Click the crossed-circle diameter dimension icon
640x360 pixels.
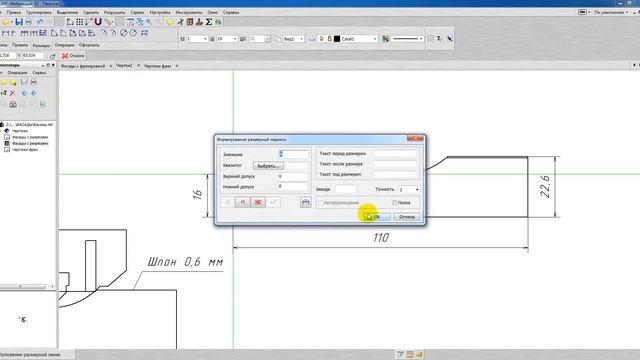click(124, 33)
